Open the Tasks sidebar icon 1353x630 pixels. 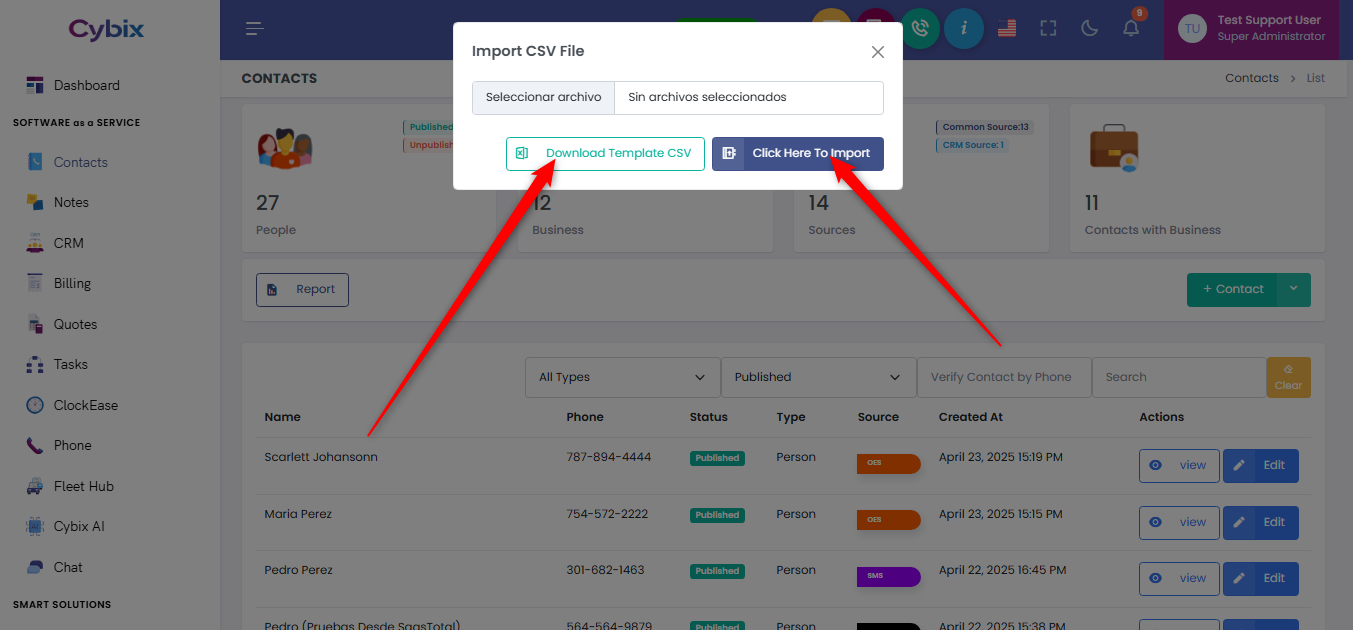tap(35, 365)
